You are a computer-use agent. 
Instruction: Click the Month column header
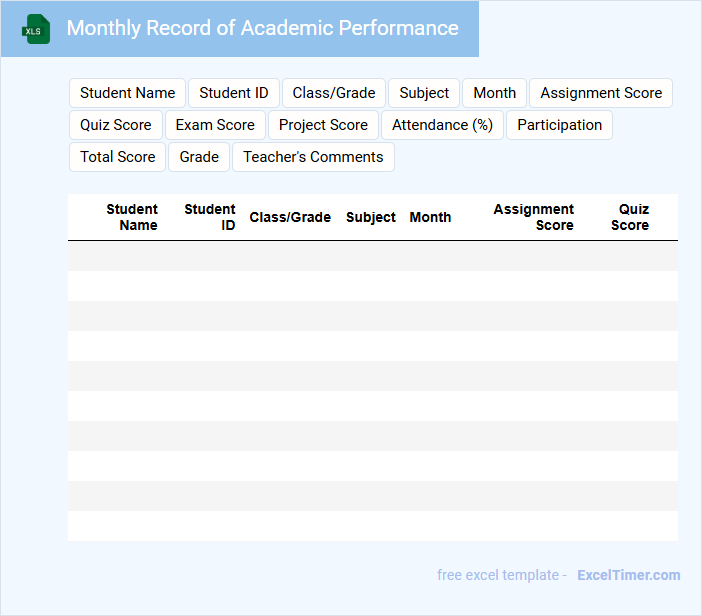(x=430, y=217)
